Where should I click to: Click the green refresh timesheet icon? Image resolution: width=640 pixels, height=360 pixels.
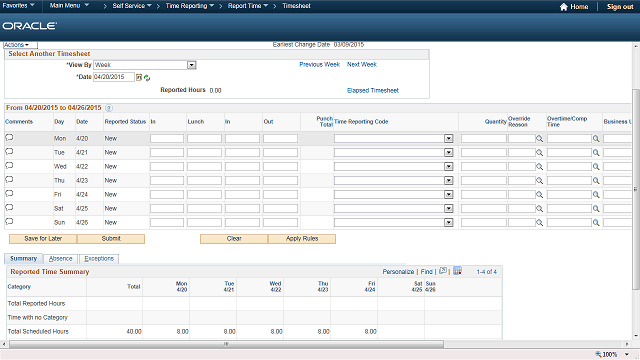tap(147, 78)
